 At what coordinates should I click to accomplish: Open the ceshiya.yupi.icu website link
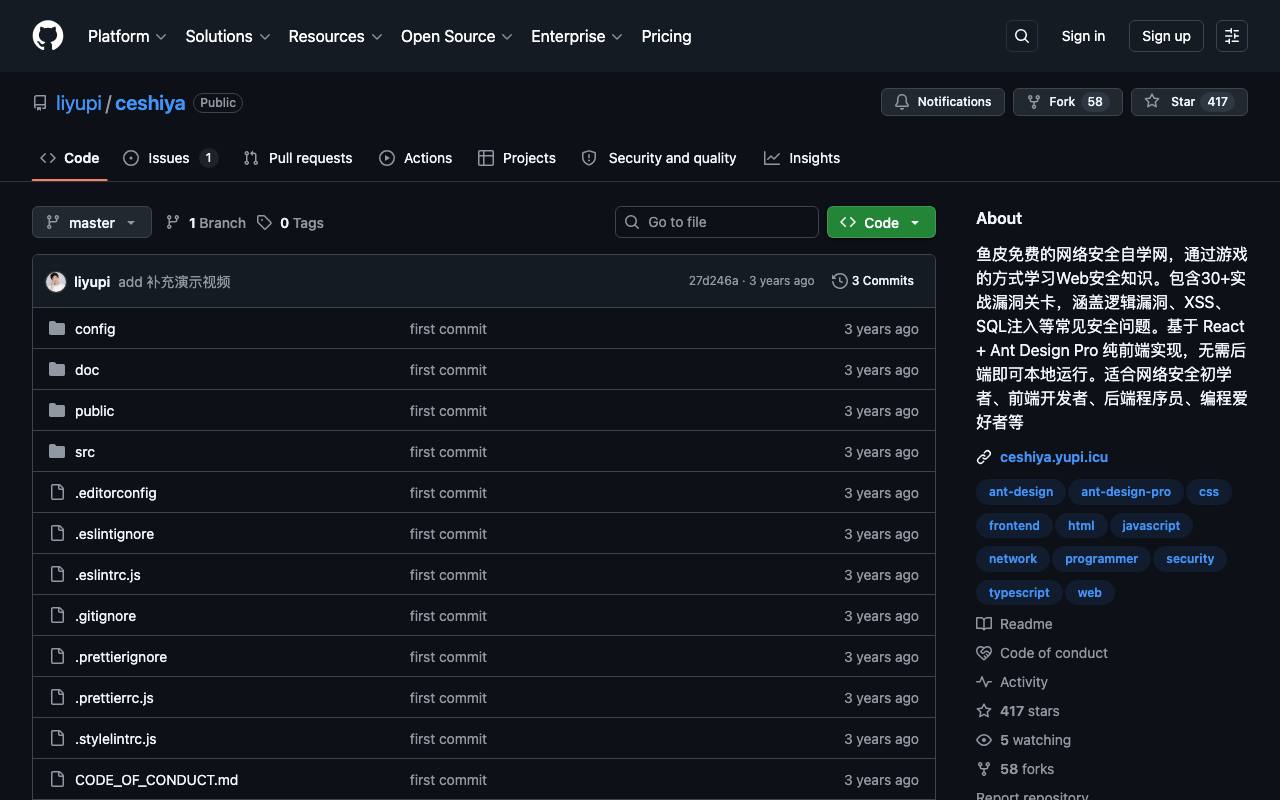(1054, 457)
